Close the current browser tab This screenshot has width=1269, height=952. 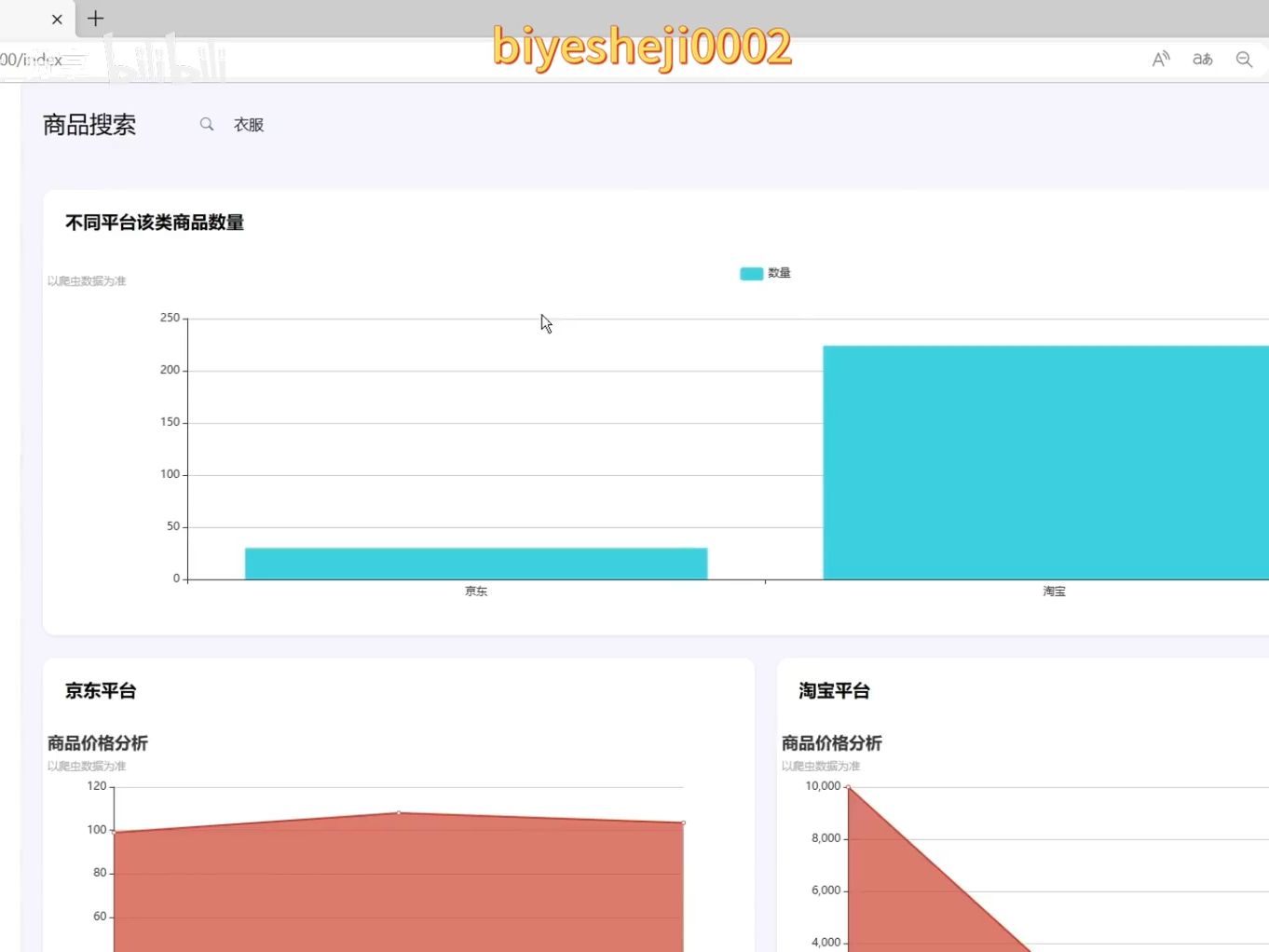(x=57, y=19)
